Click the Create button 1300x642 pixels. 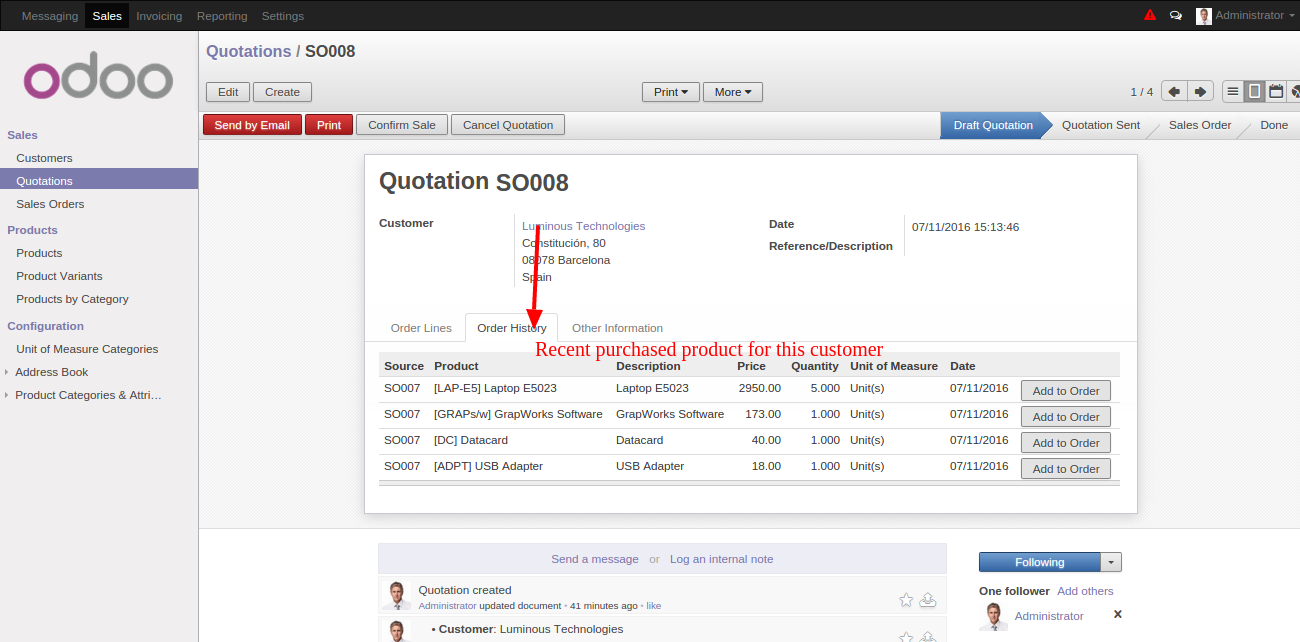pyautogui.click(x=282, y=92)
